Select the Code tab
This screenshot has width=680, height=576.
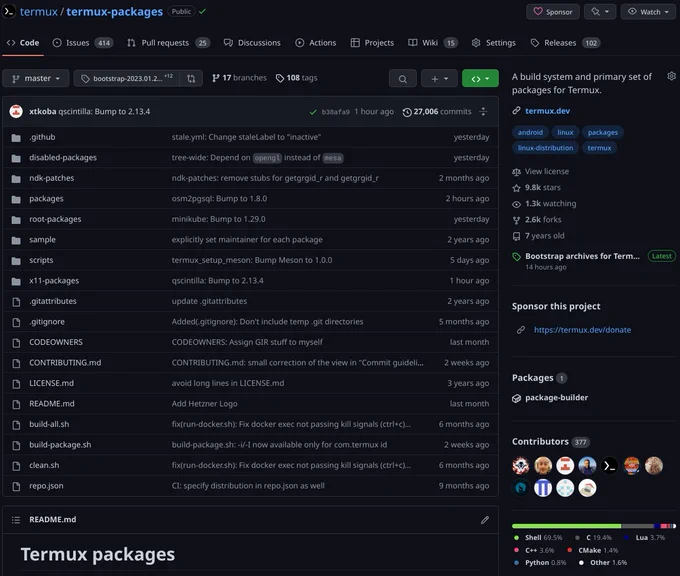click(x=23, y=43)
